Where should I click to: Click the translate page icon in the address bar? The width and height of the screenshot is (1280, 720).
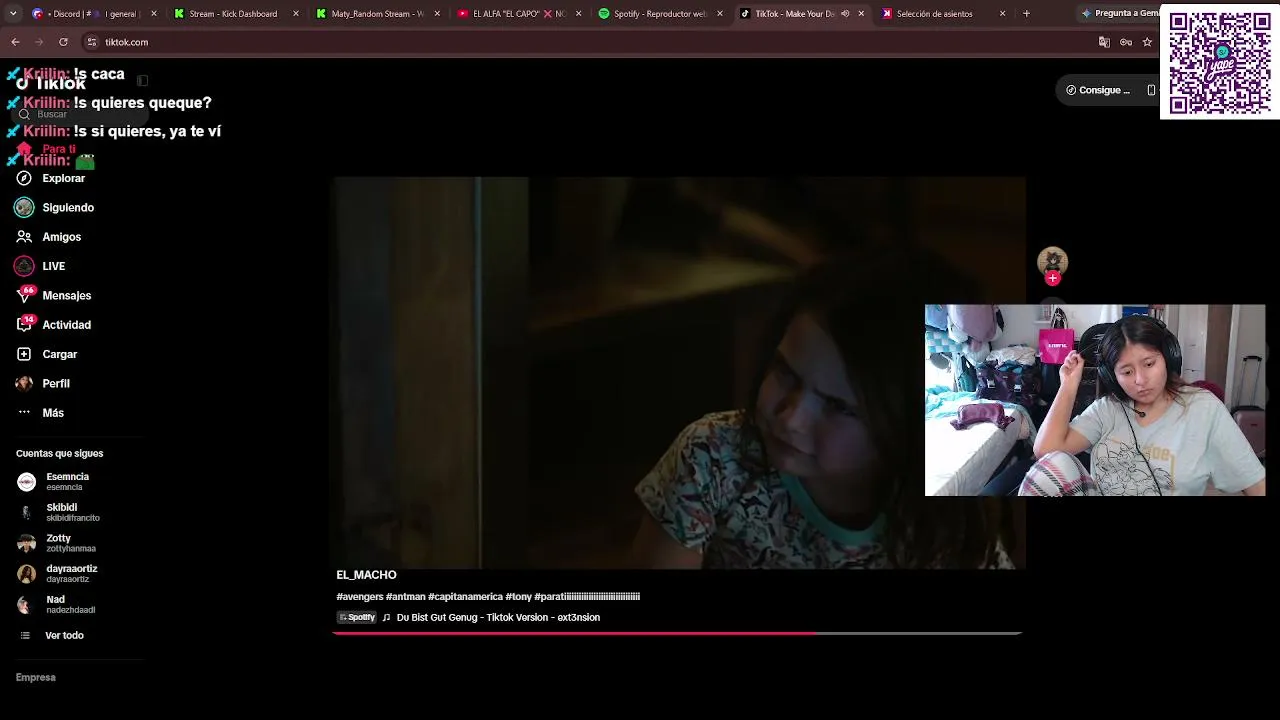[x=1104, y=42]
